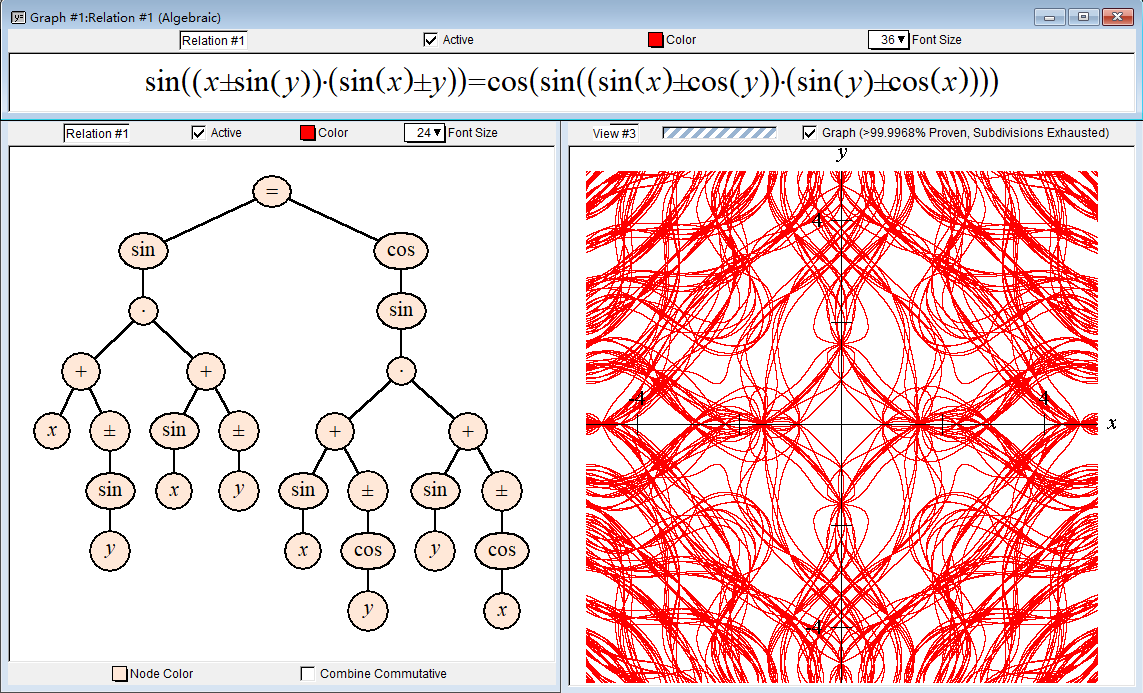Click the red Color swatch in top bar
Image resolution: width=1143 pixels, height=693 pixels.
655,40
